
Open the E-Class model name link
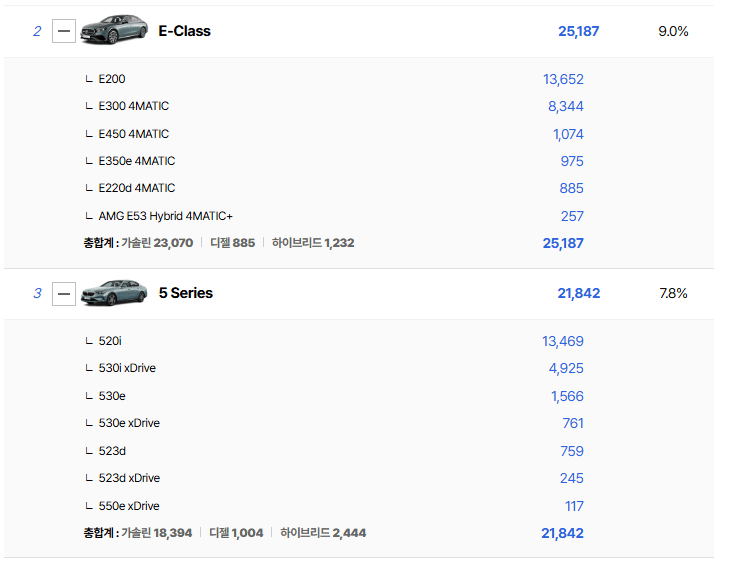[x=184, y=31]
